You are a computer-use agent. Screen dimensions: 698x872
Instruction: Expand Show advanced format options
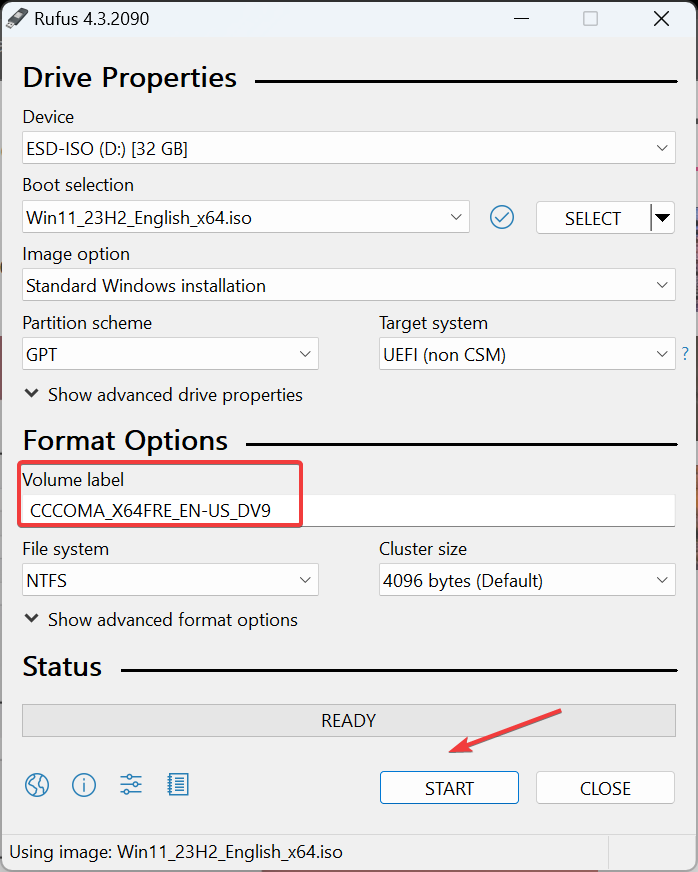tap(161, 620)
